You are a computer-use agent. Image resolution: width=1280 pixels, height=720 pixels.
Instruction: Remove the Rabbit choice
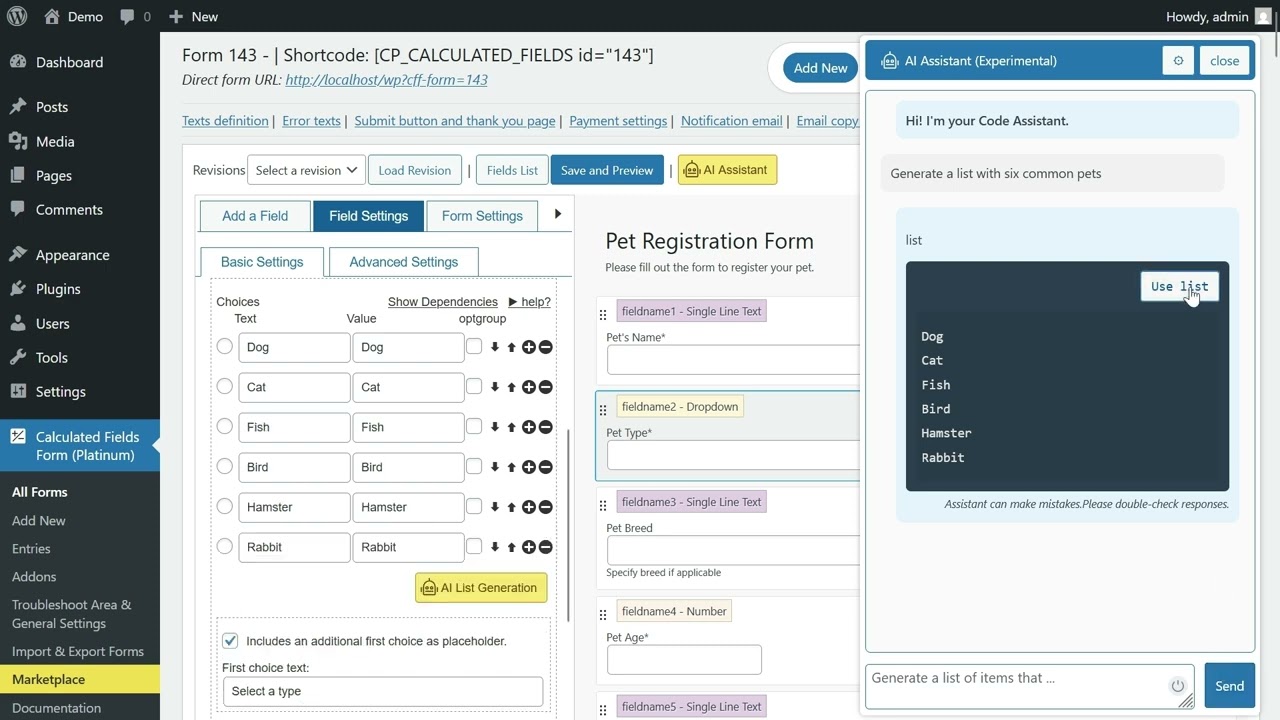545,547
